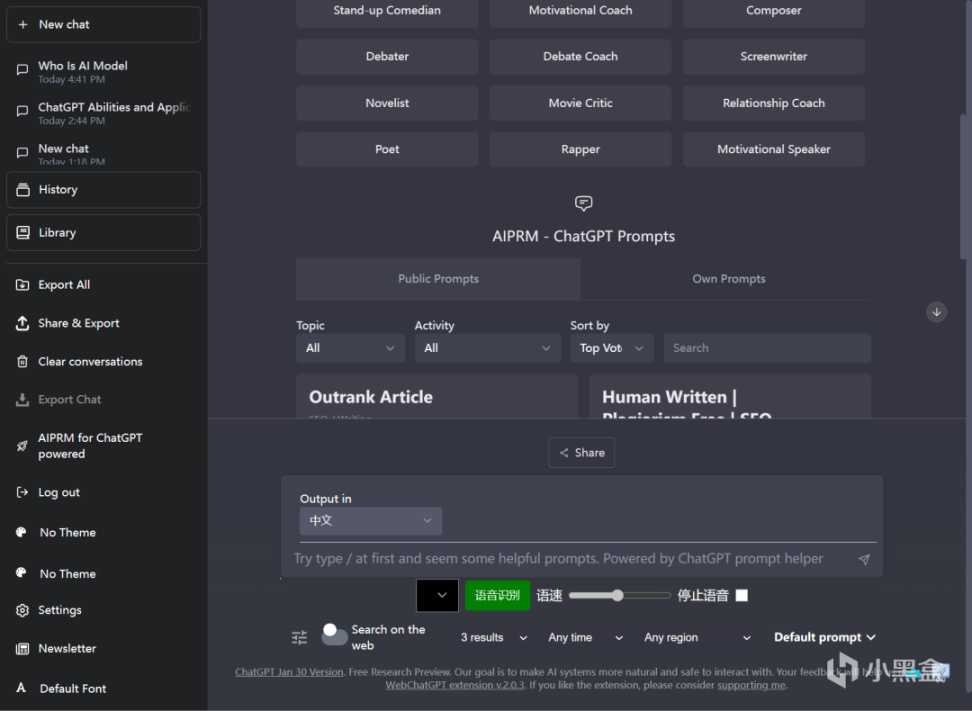972x711 pixels.
Task: Choose the Relationship Coach prompt button
Action: click(774, 103)
